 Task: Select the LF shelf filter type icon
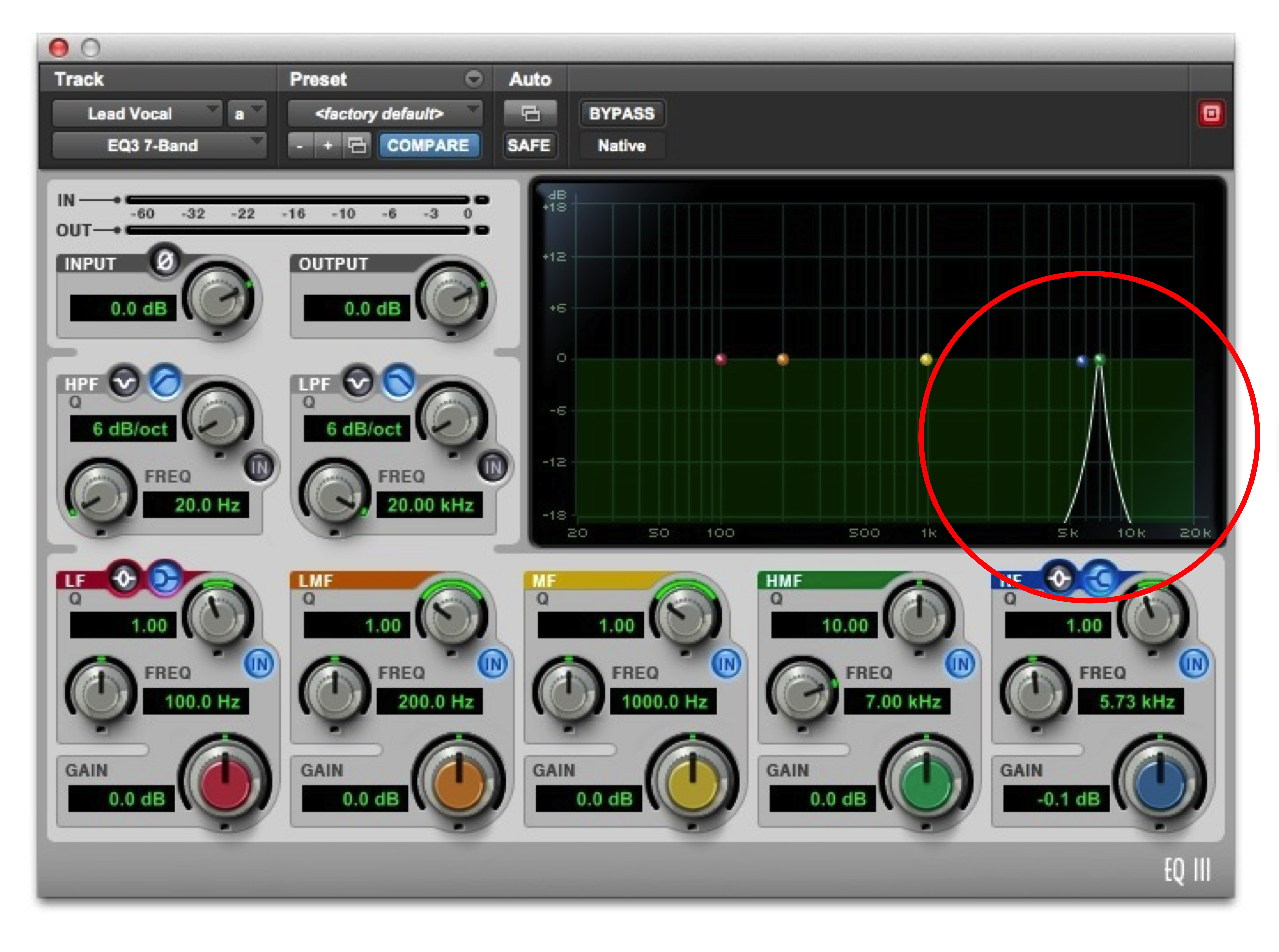165,578
